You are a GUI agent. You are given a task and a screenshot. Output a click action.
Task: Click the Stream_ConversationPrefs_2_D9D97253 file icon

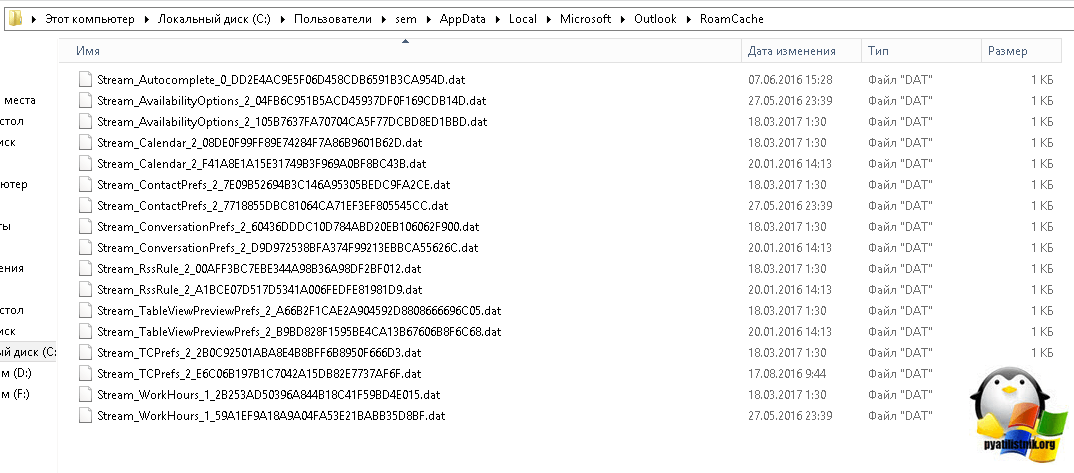tap(86, 247)
